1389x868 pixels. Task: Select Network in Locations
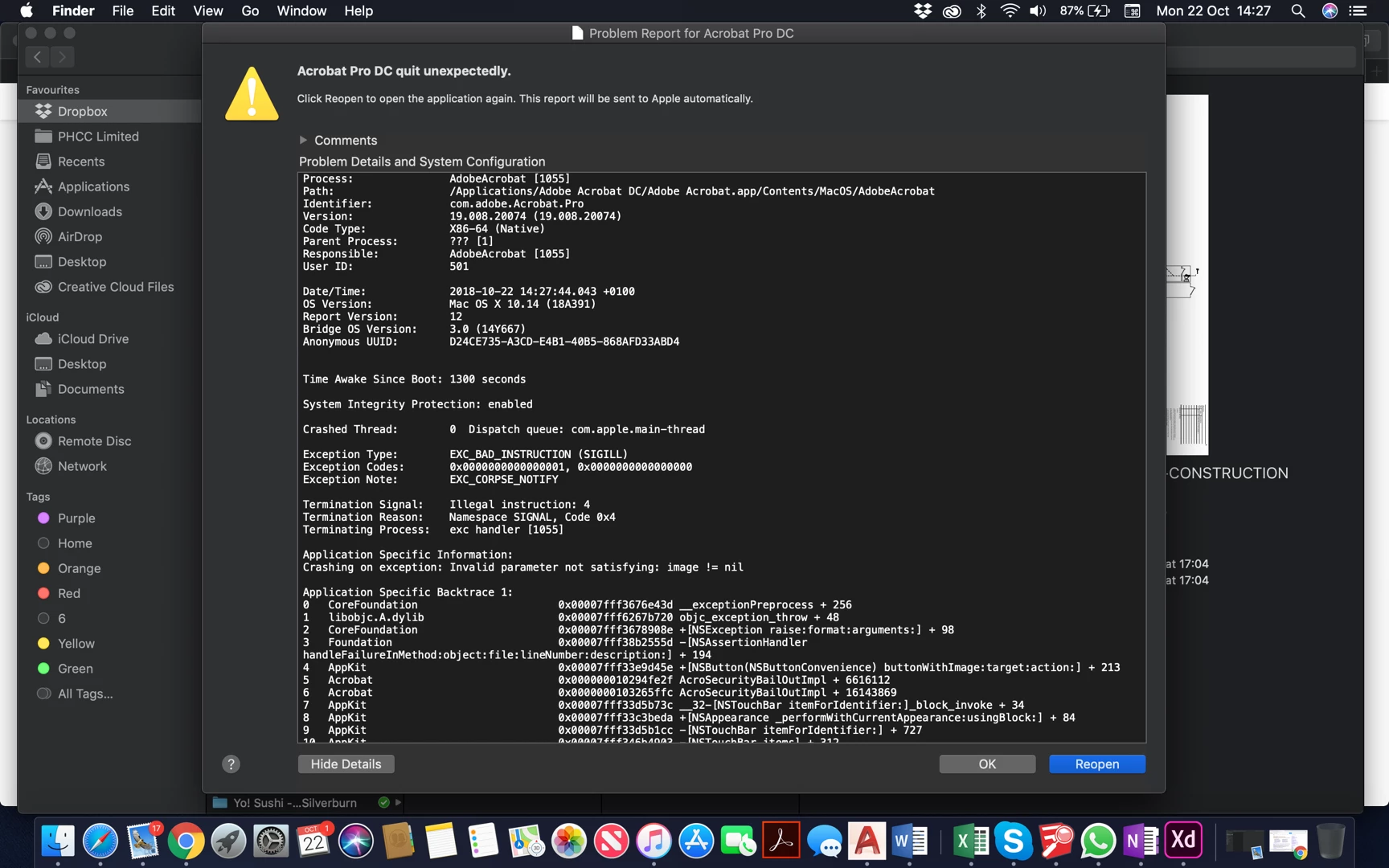pyautogui.click(x=109, y=466)
